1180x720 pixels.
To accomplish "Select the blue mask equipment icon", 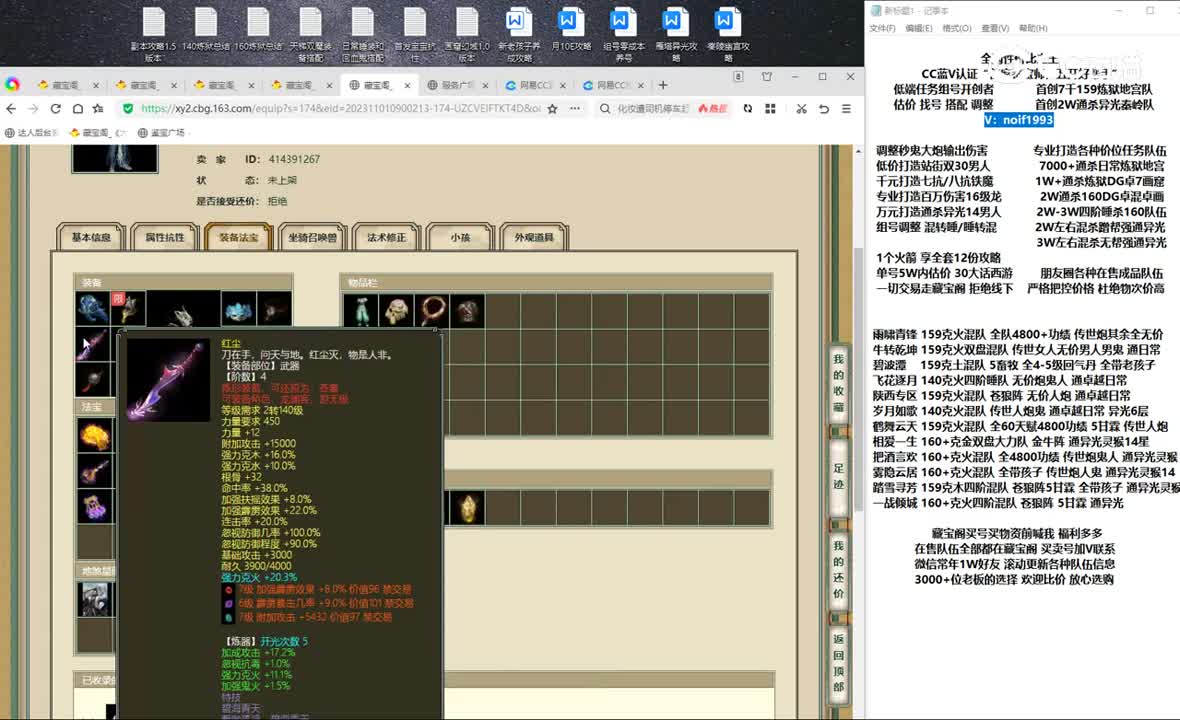I will [x=239, y=308].
